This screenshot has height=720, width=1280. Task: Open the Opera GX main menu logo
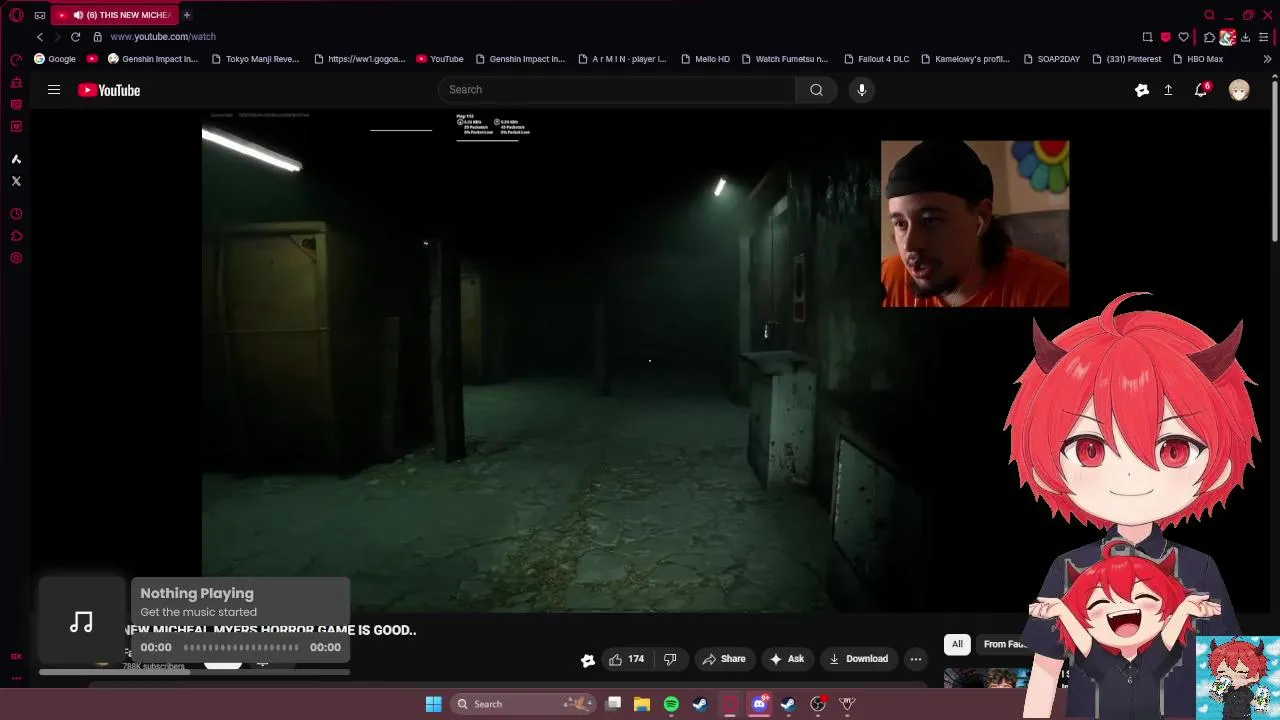[x=16, y=15]
